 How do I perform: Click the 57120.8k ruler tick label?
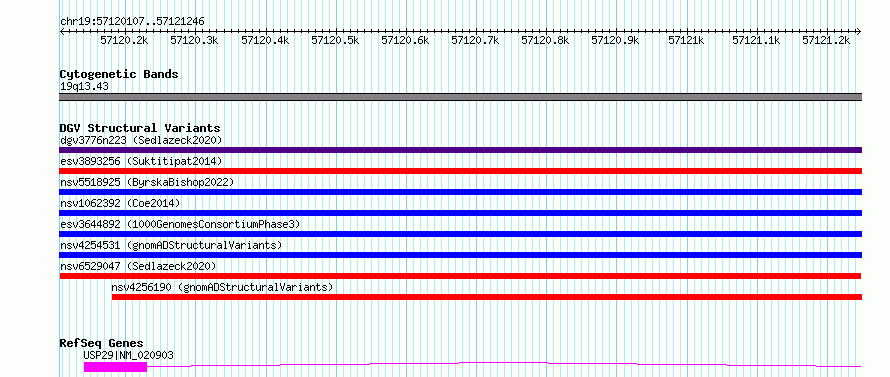[545, 40]
